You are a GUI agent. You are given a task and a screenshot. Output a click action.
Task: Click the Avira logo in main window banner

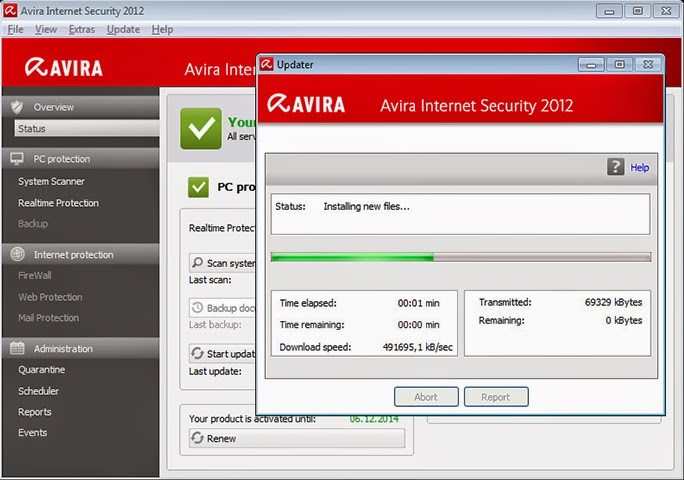coord(64,68)
